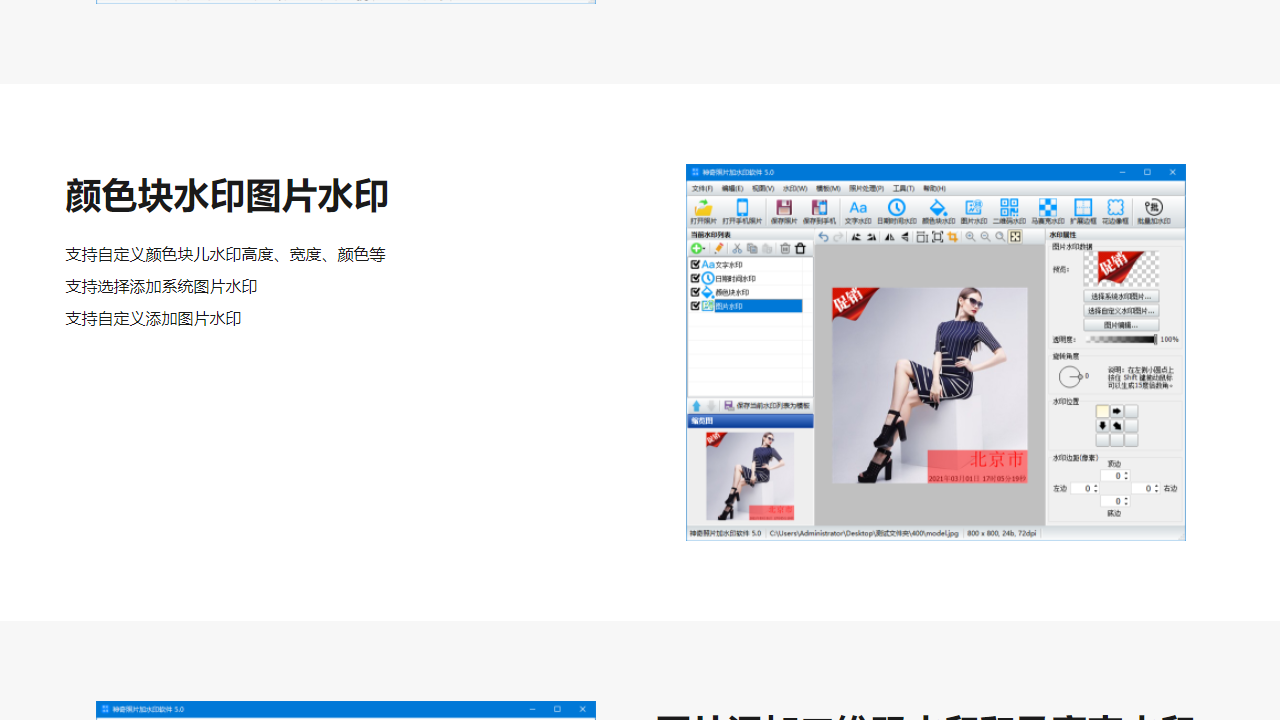Click the undo arrow in the editor toolbar
This screenshot has height=720, width=1280.
[x=822, y=237]
